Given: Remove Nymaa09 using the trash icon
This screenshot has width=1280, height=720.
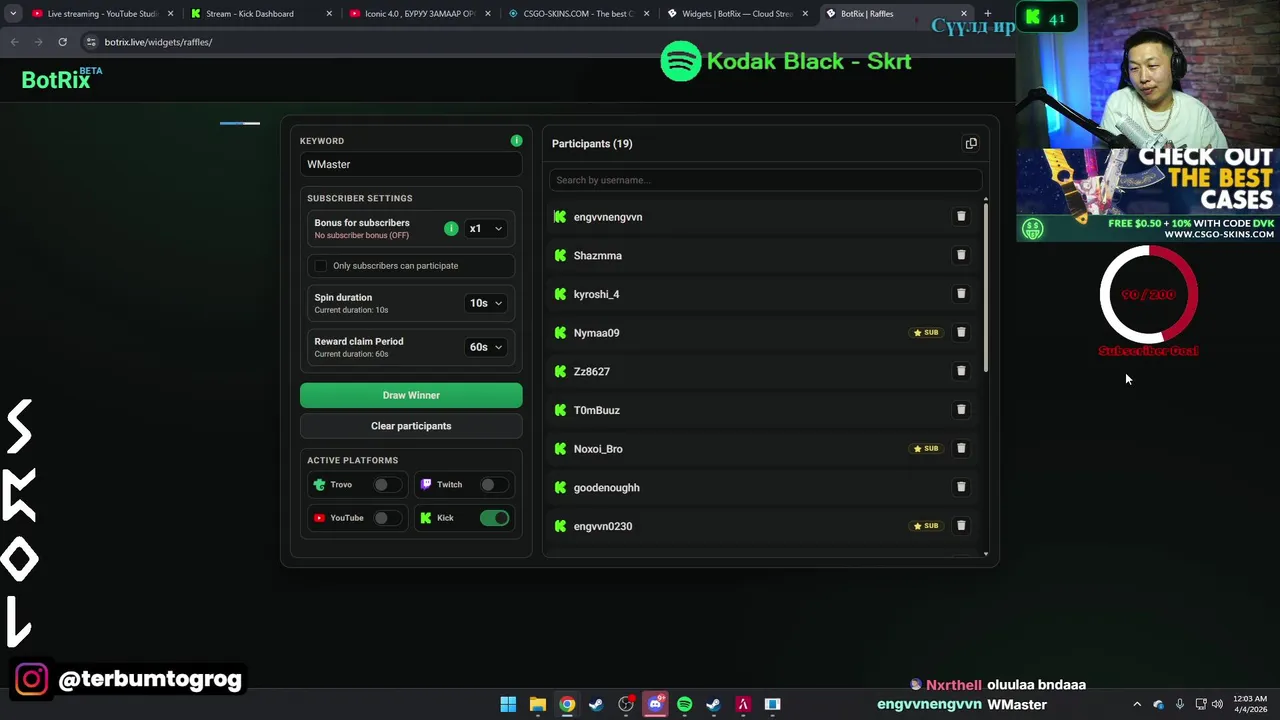Looking at the screenshot, I should (961, 332).
